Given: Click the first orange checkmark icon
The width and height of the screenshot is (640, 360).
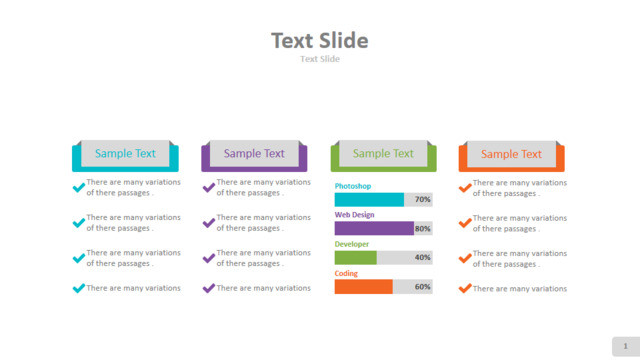Looking at the screenshot, I should click(465, 188).
